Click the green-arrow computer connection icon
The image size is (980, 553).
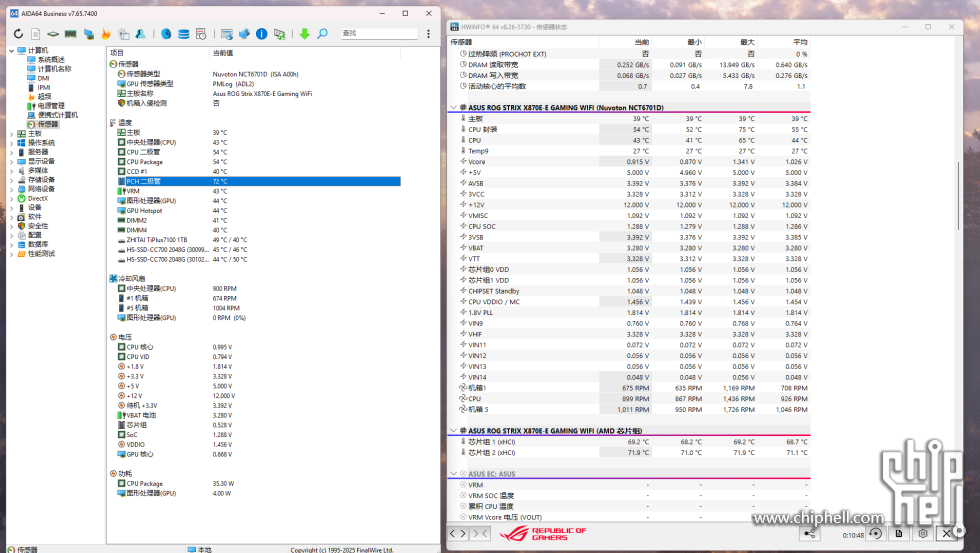279,34
